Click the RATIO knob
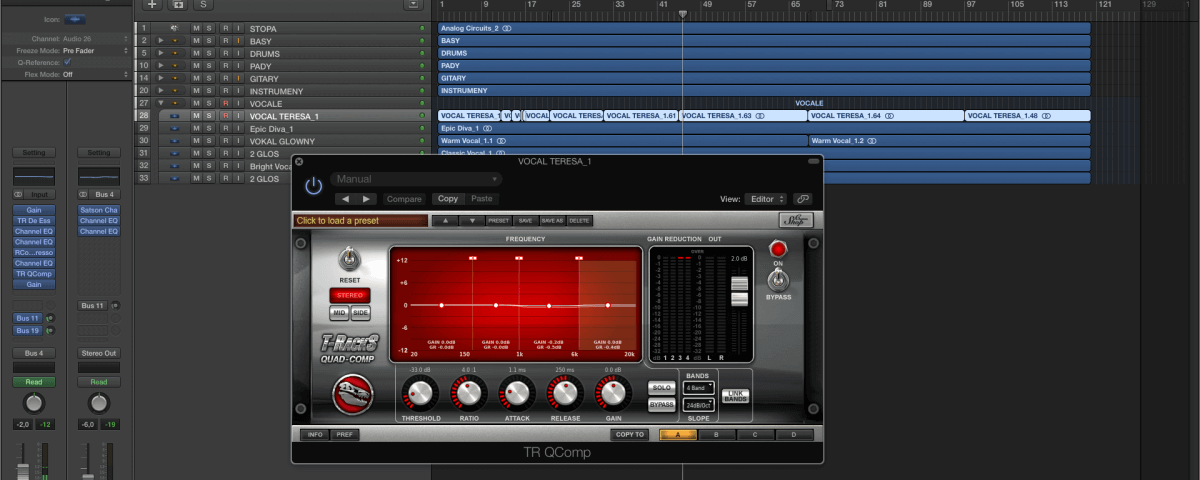 468,393
